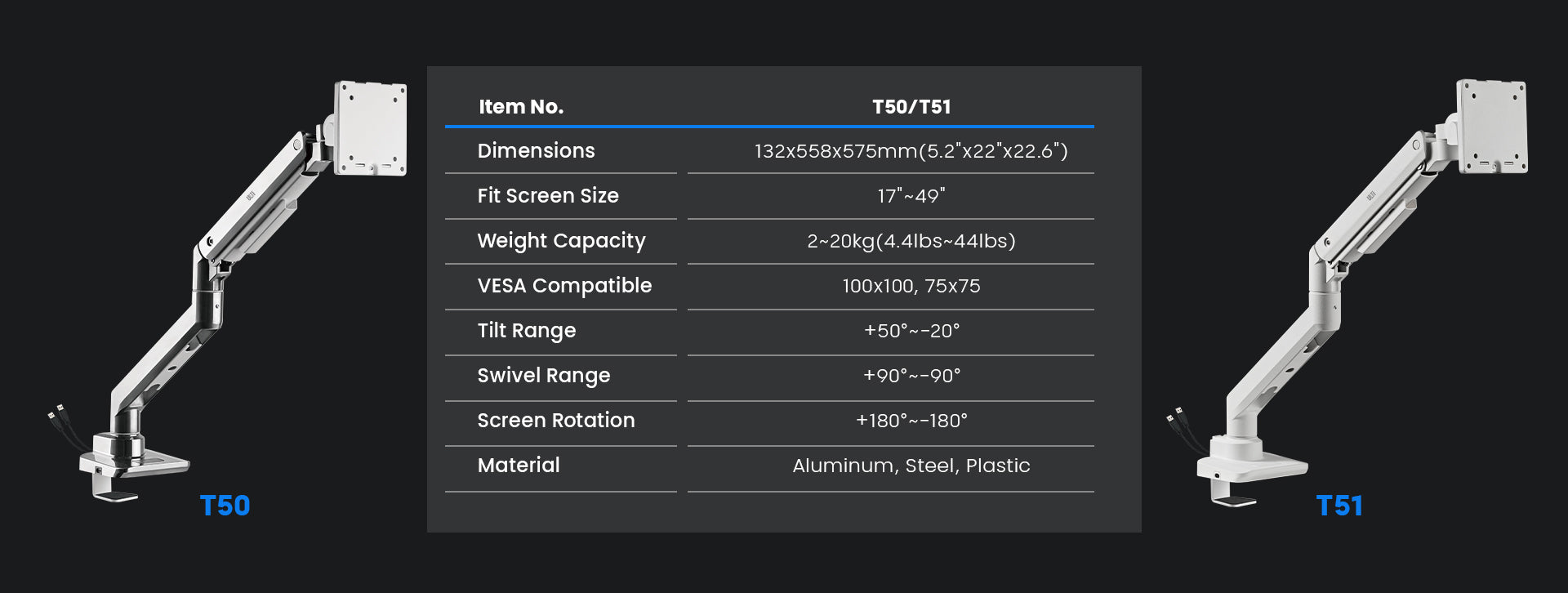Select the blue T50 model label
1568x593 pixels.
point(225,506)
